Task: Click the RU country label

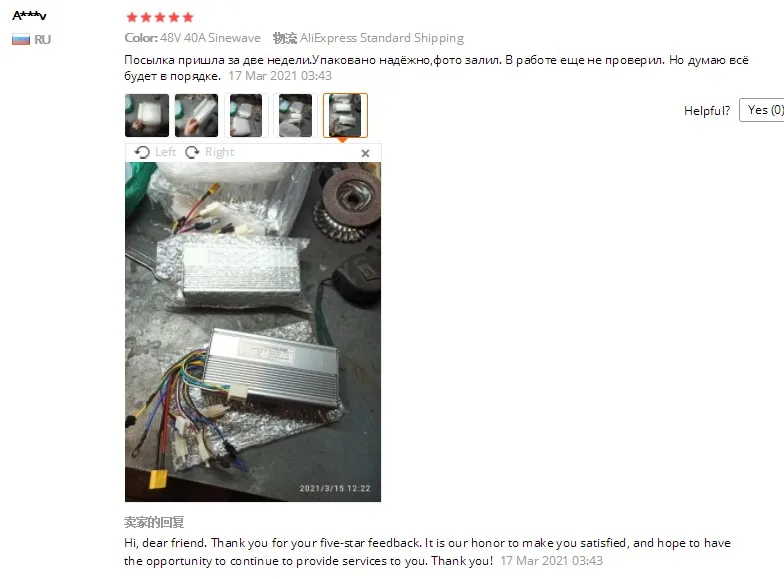Action: pos(42,40)
